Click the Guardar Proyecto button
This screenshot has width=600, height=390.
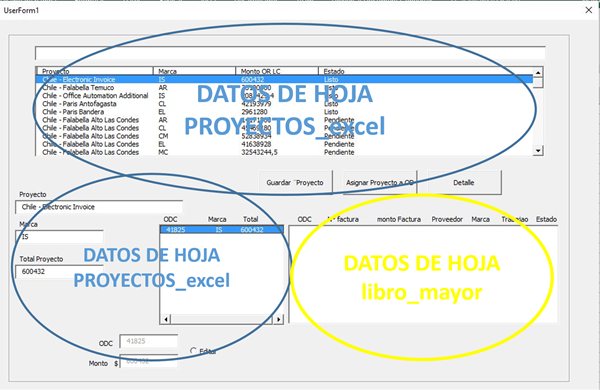(295, 183)
